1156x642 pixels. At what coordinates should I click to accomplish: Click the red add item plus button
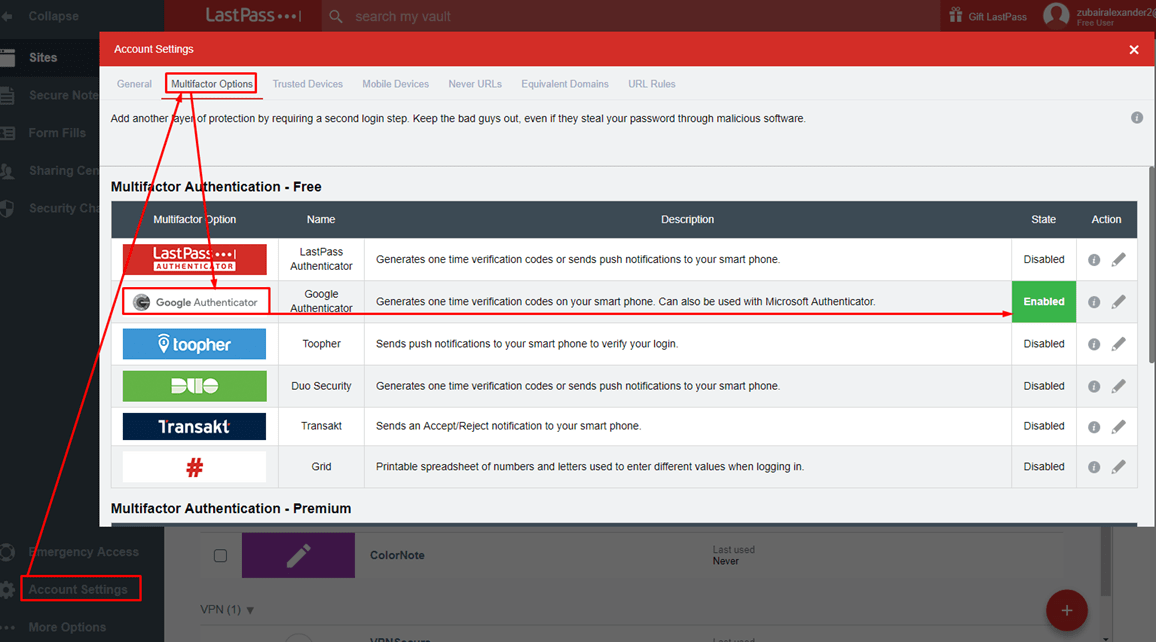pyautogui.click(x=1066, y=610)
